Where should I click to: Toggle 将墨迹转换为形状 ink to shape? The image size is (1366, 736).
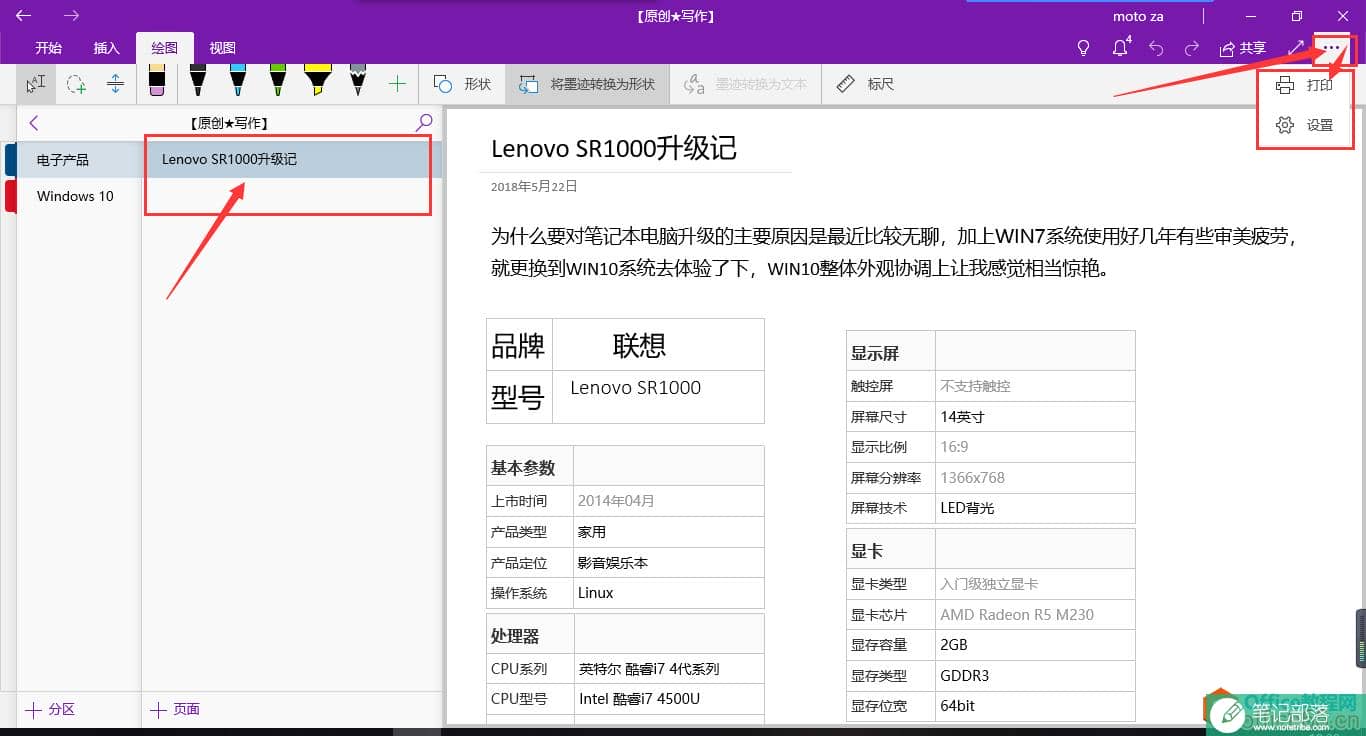[587, 84]
